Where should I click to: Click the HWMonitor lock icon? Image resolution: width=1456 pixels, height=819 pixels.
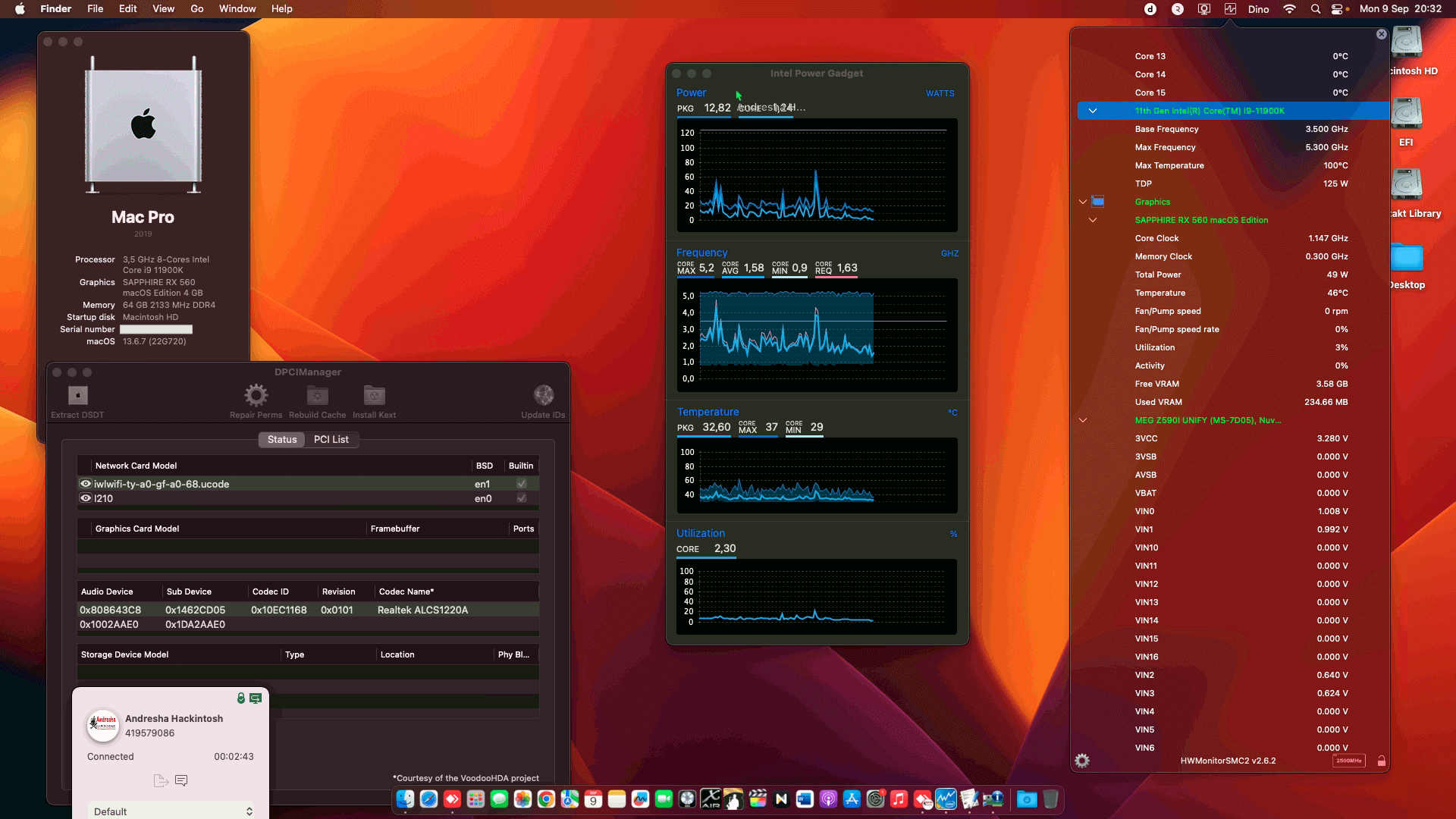tap(1381, 761)
